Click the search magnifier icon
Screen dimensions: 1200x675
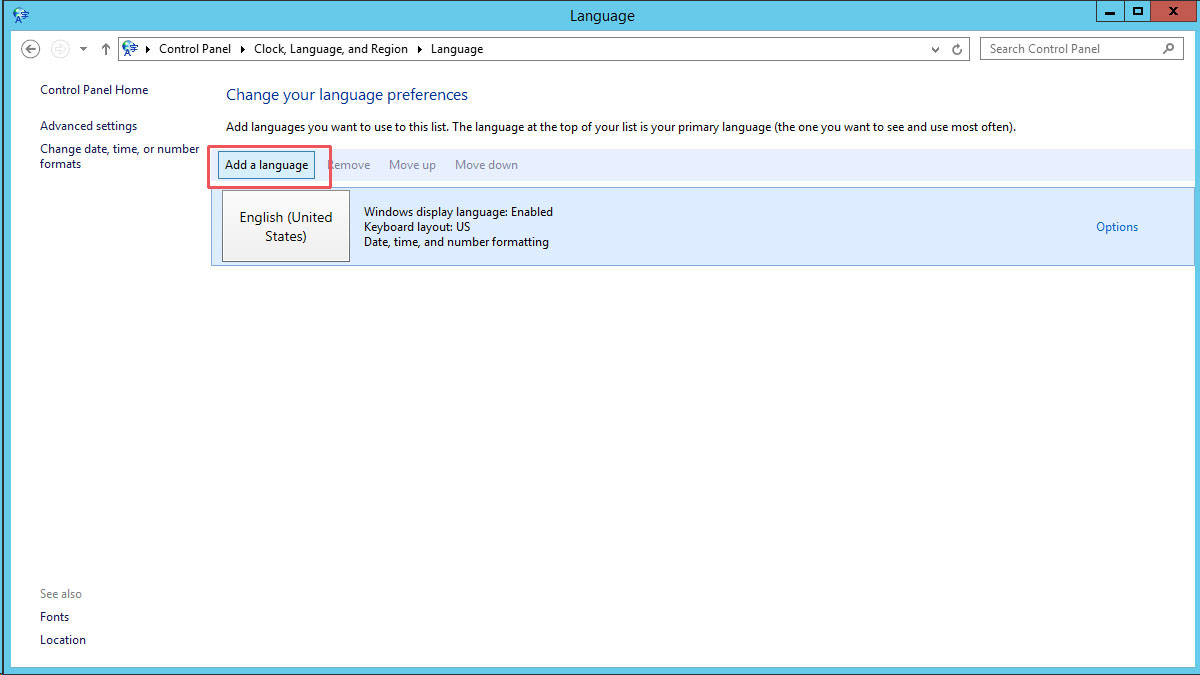(1169, 48)
